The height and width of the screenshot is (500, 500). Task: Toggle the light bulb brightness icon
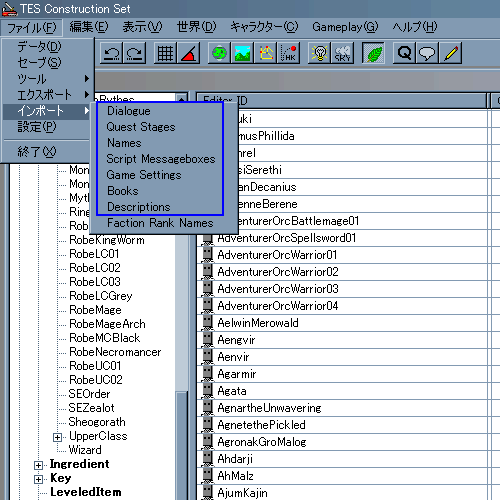click(x=319, y=53)
